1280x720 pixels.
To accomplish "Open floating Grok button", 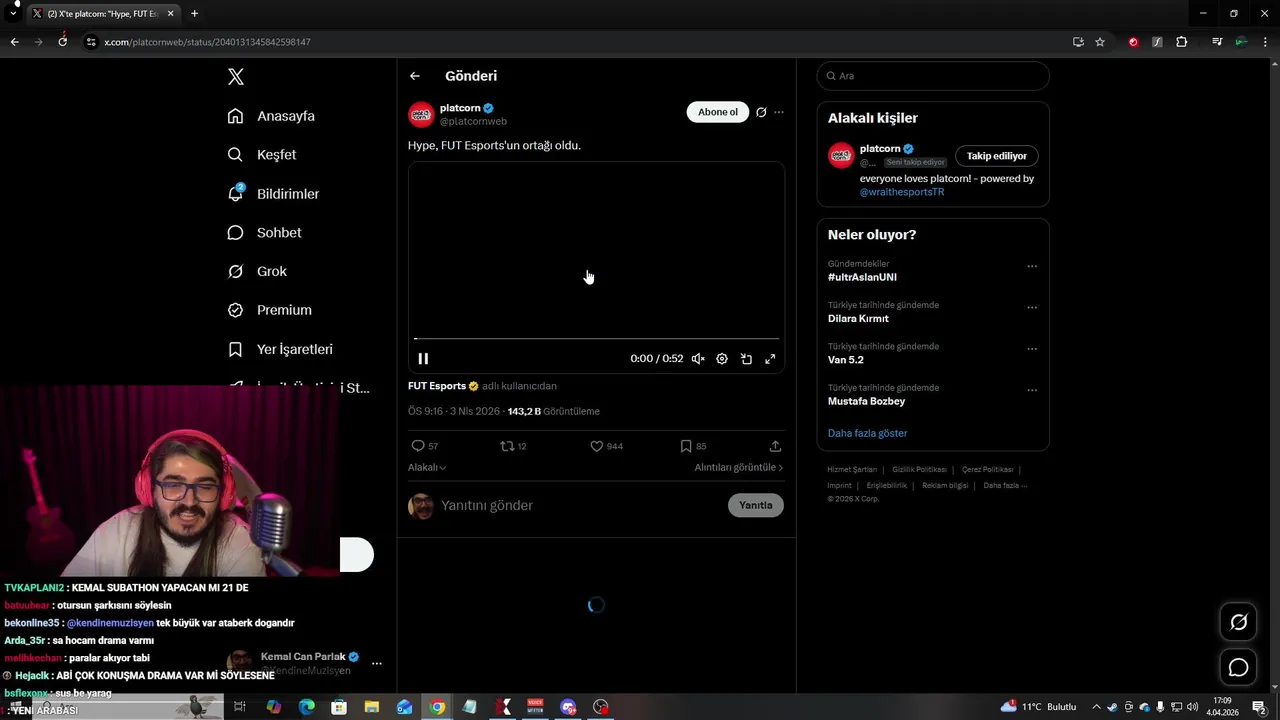I will 1238,622.
